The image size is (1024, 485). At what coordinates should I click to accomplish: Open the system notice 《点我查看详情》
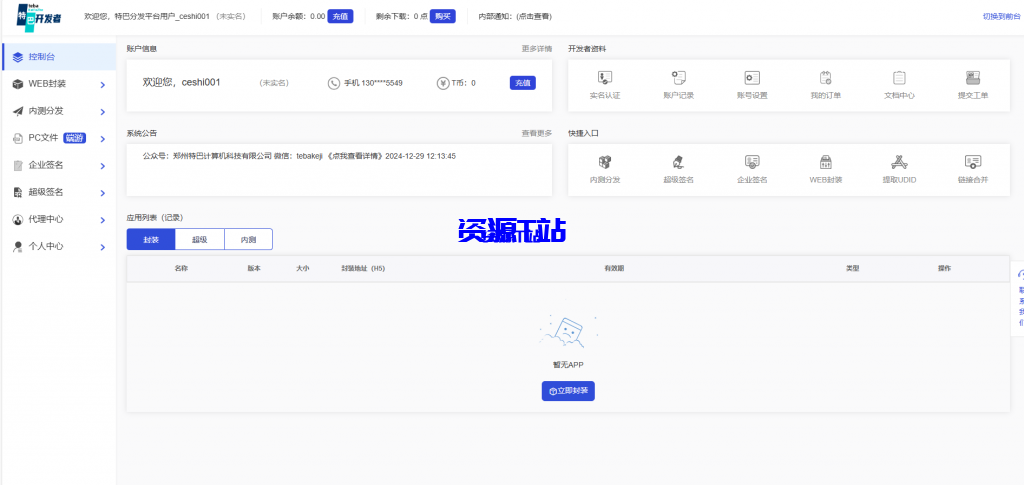355,157
